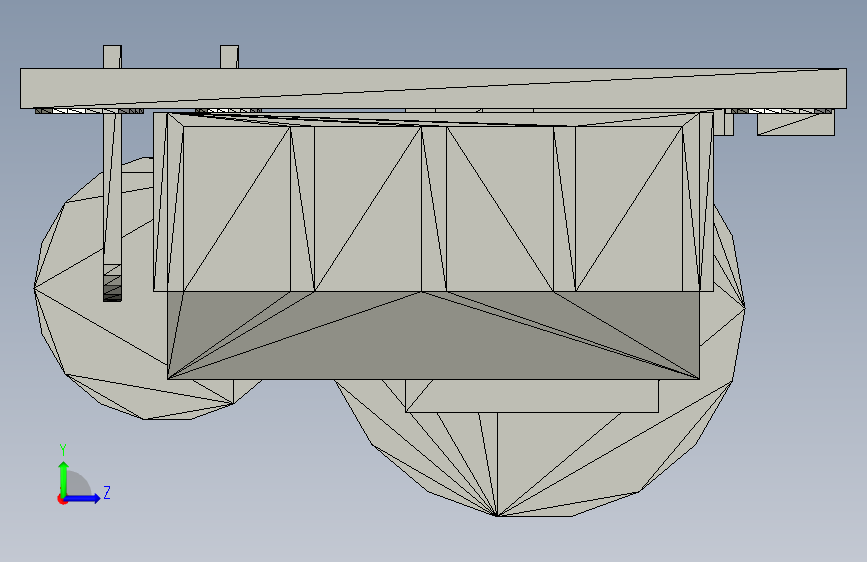Select the rectangular block beneath the dark box

point(532,396)
